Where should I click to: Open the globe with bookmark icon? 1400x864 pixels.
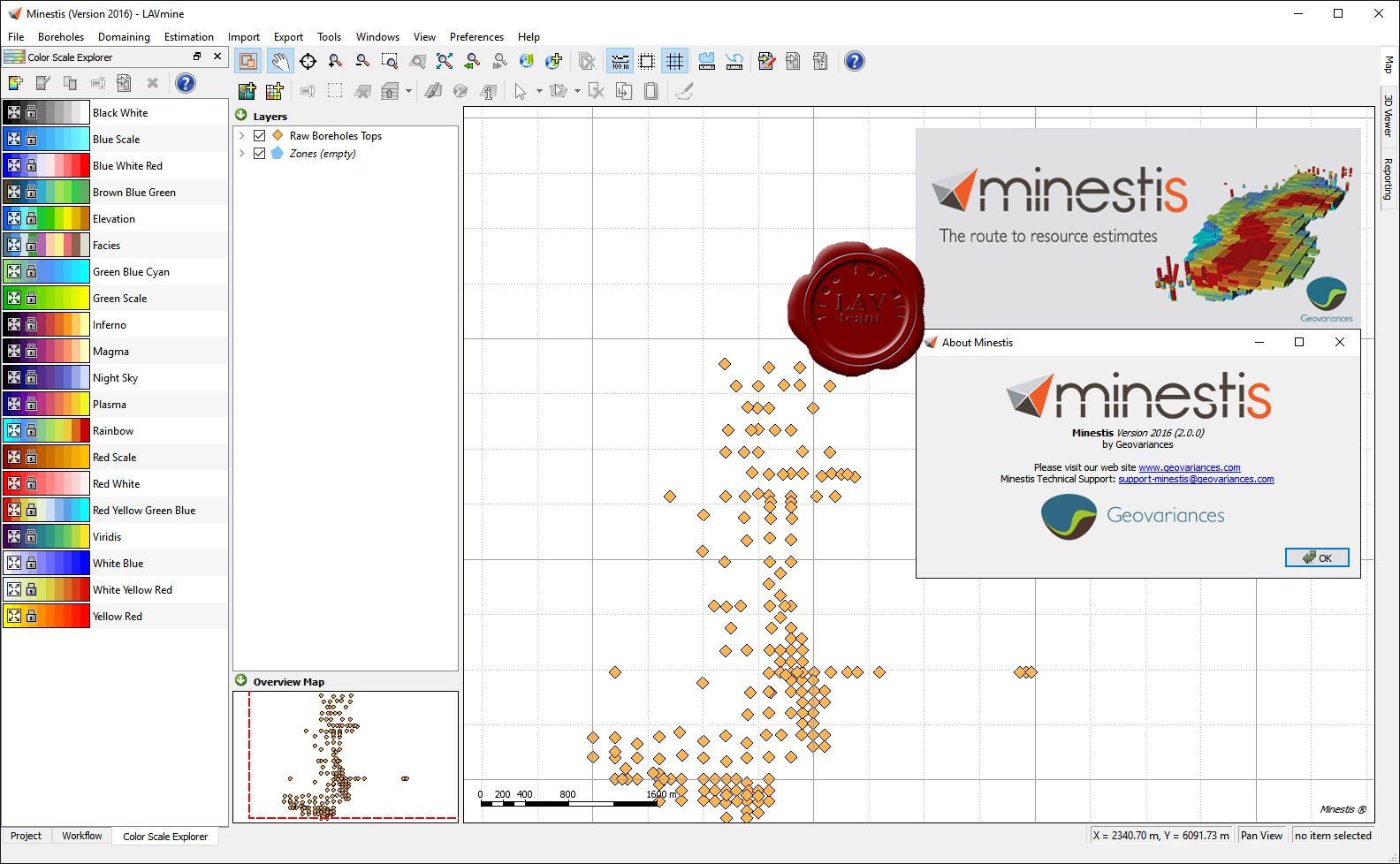[x=527, y=61]
